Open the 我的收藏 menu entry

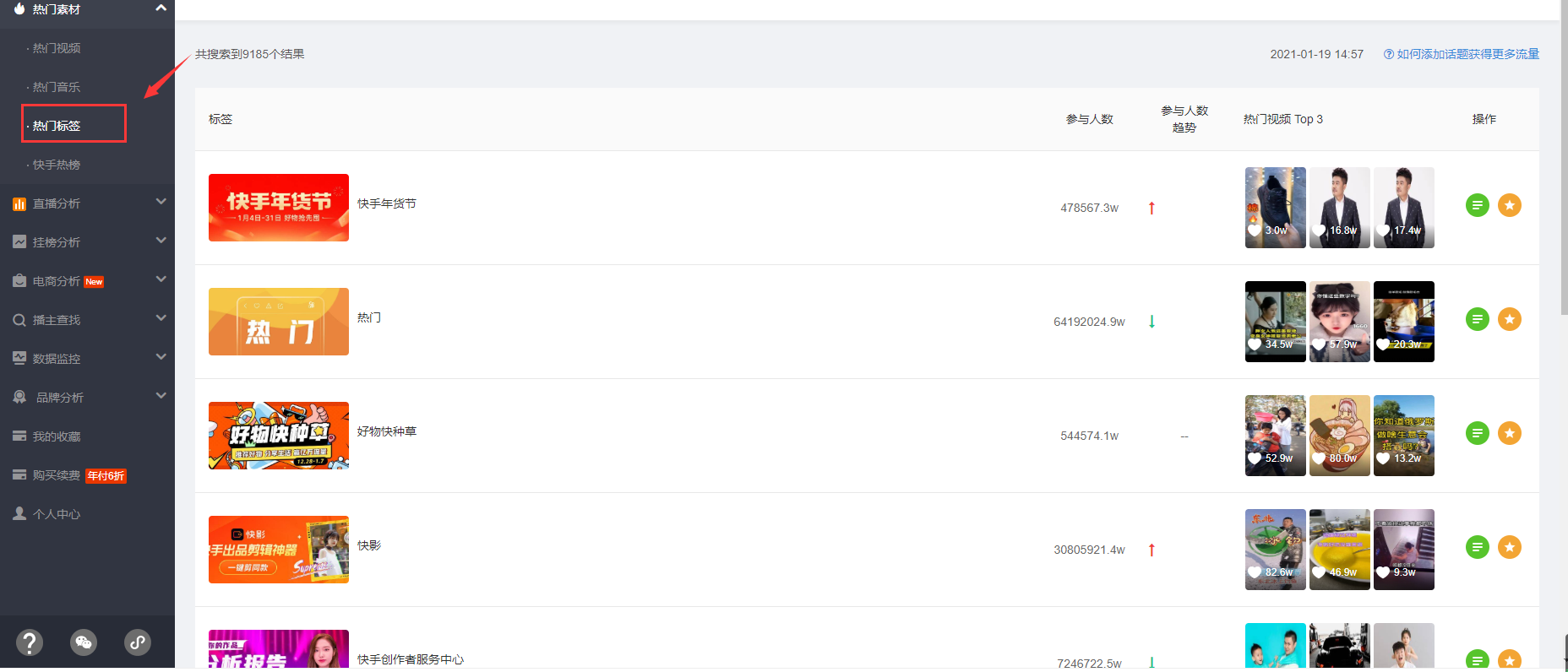(x=57, y=436)
